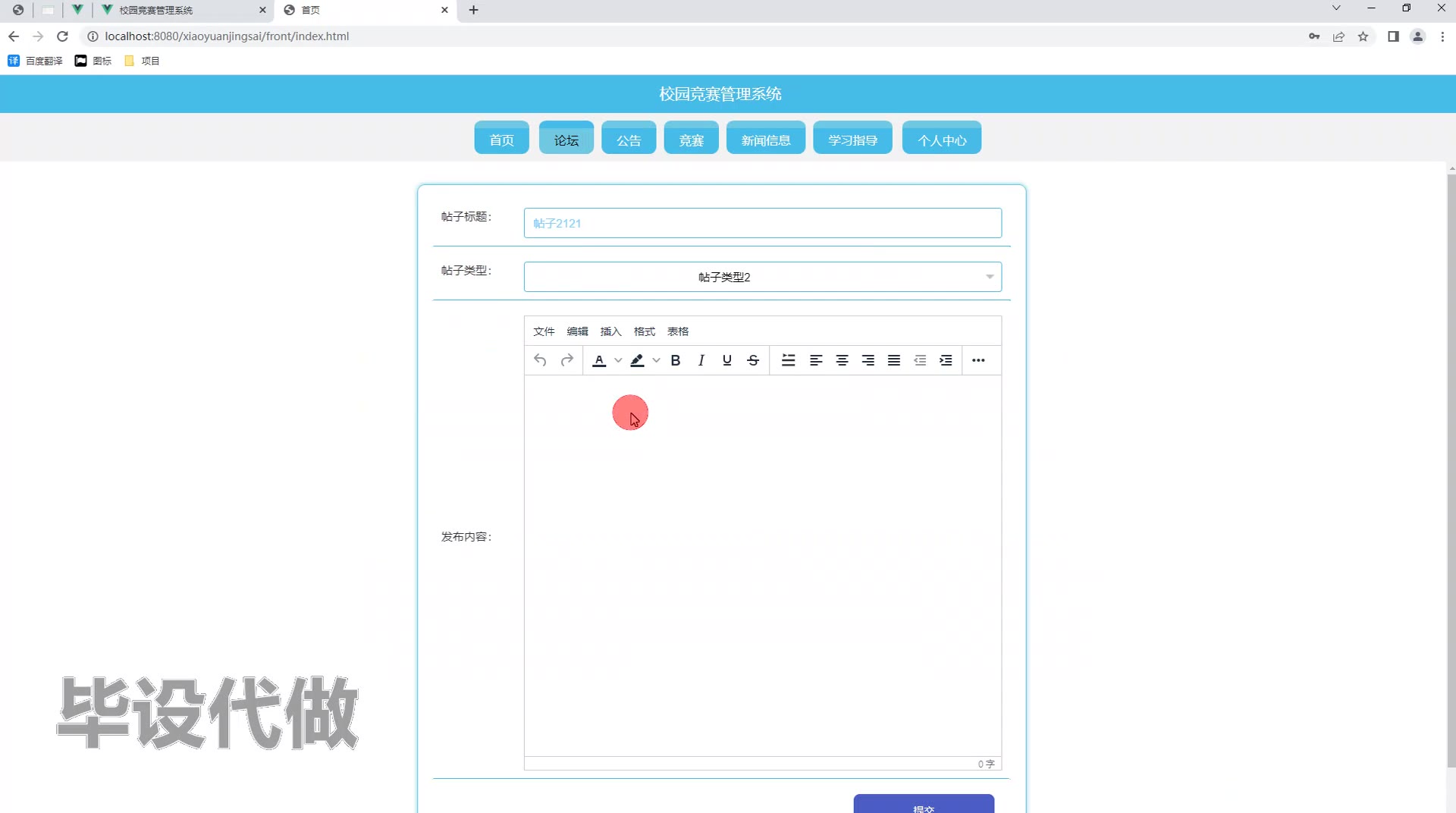
Task: Click the browser back arrow
Action: (14, 36)
